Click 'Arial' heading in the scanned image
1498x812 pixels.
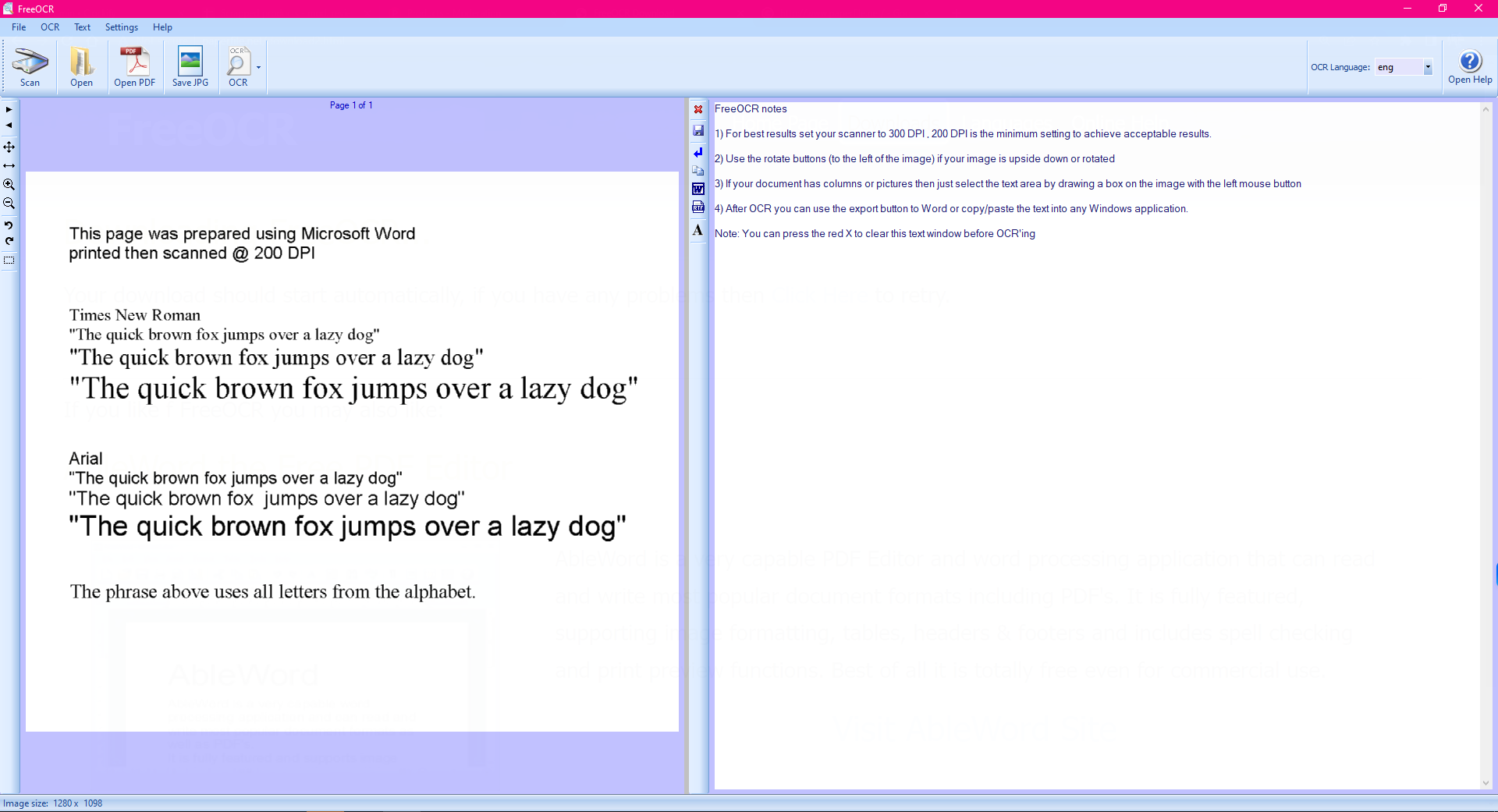point(86,459)
